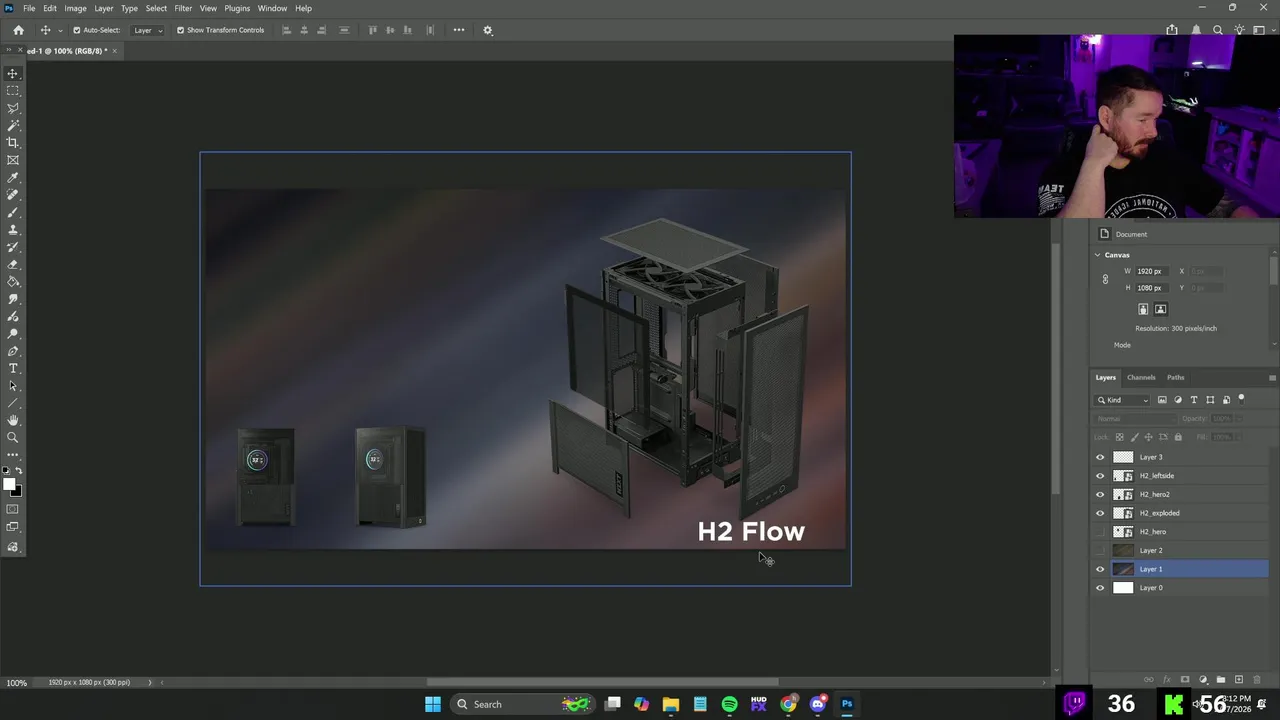This screenshot has height=720, width=1280.
Task: Open the Image menu
Action: tap(75, 8)
